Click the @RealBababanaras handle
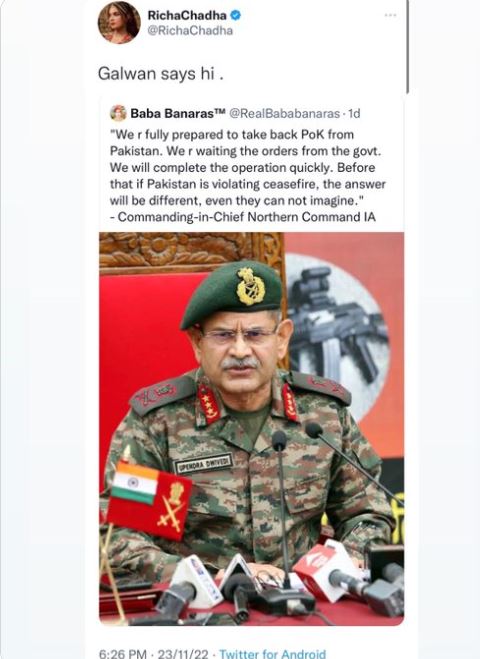 pos(284,113)
